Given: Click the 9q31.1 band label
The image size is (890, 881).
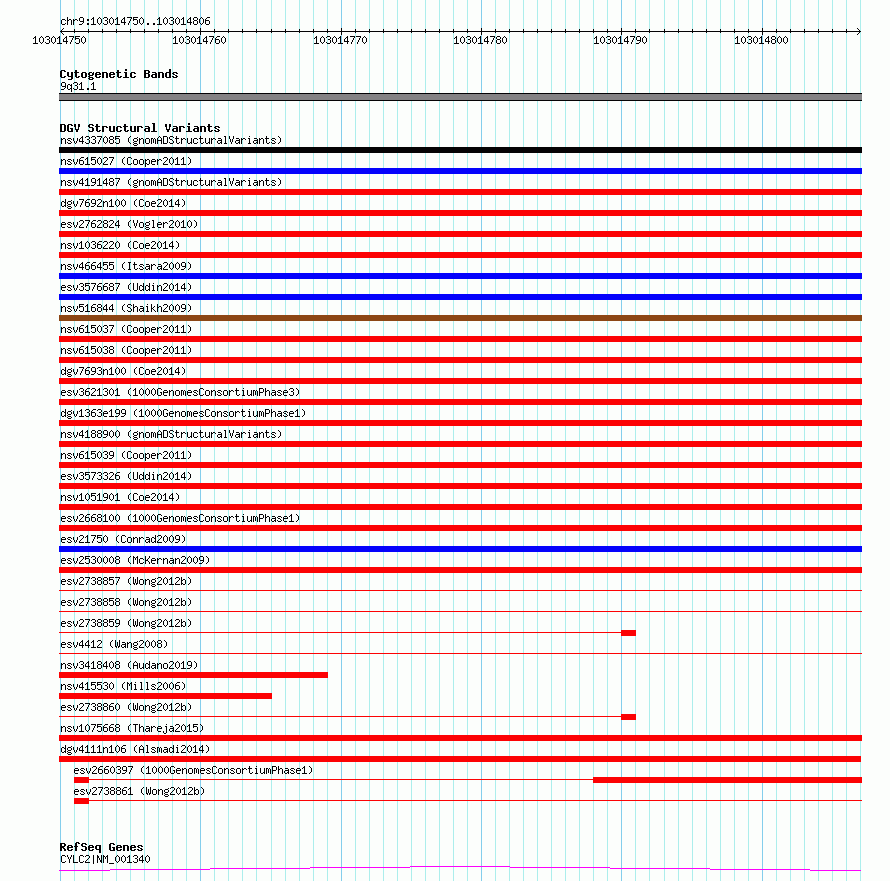Looking at the screenshot, I should point(78,86).
